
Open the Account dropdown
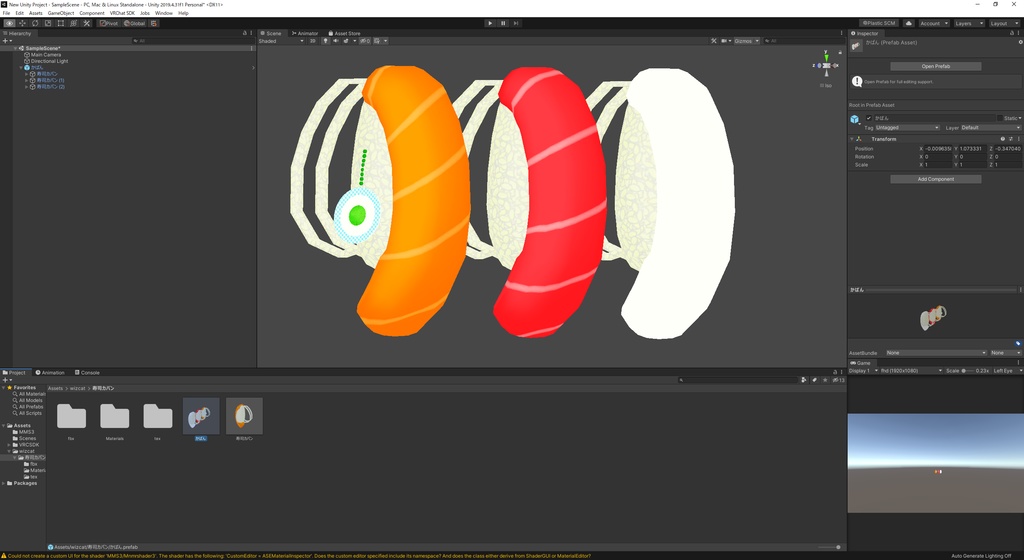[x=933, y=23]
